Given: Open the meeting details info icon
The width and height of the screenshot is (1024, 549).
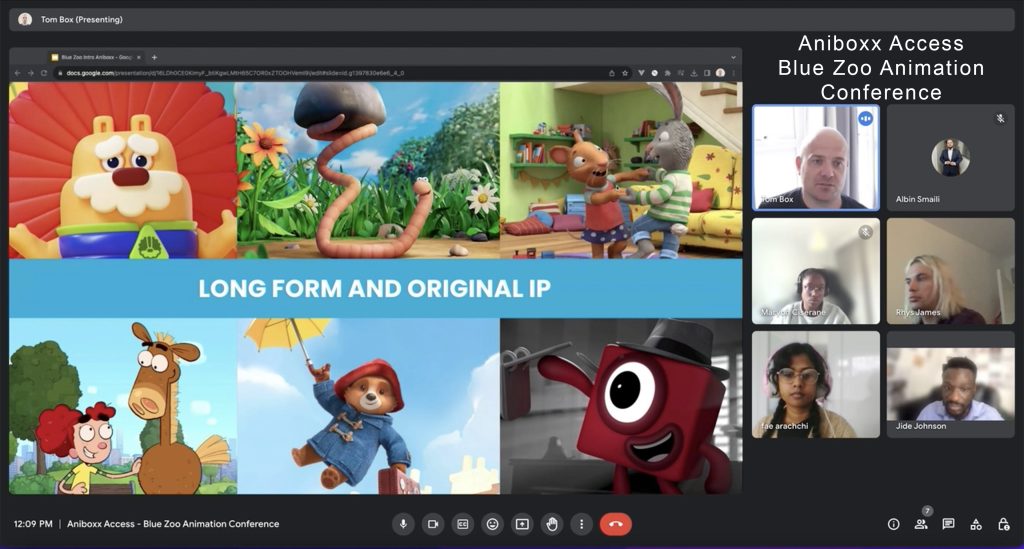Looking at the screenshot, I should [893, 524].
